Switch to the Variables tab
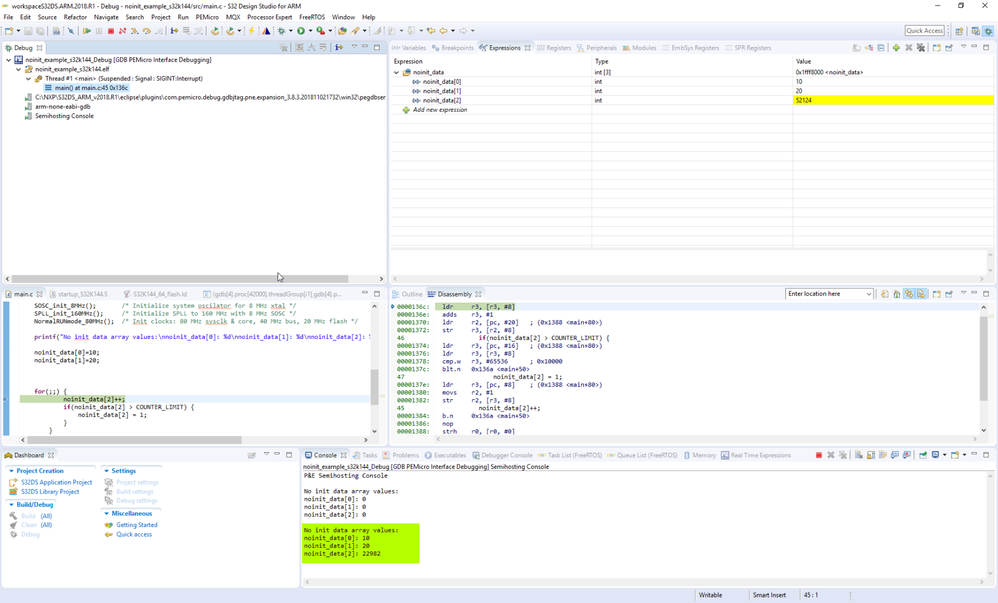Image resolution: width=998 pixels, height=603 pixels. click(409, 48)
